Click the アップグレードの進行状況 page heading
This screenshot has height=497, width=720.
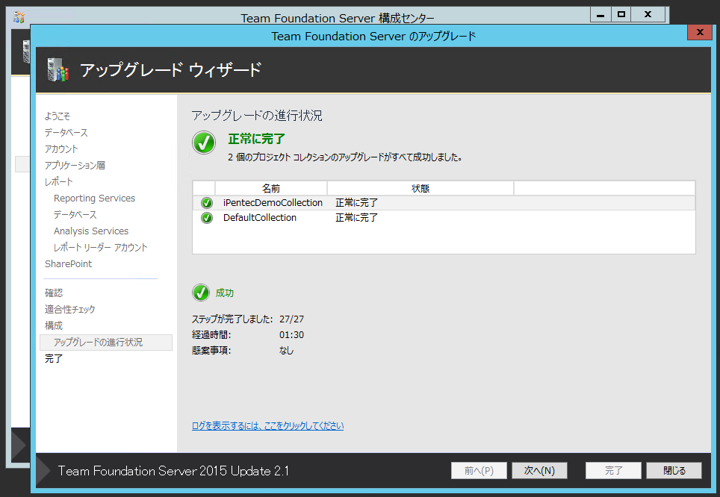(257, 115)
